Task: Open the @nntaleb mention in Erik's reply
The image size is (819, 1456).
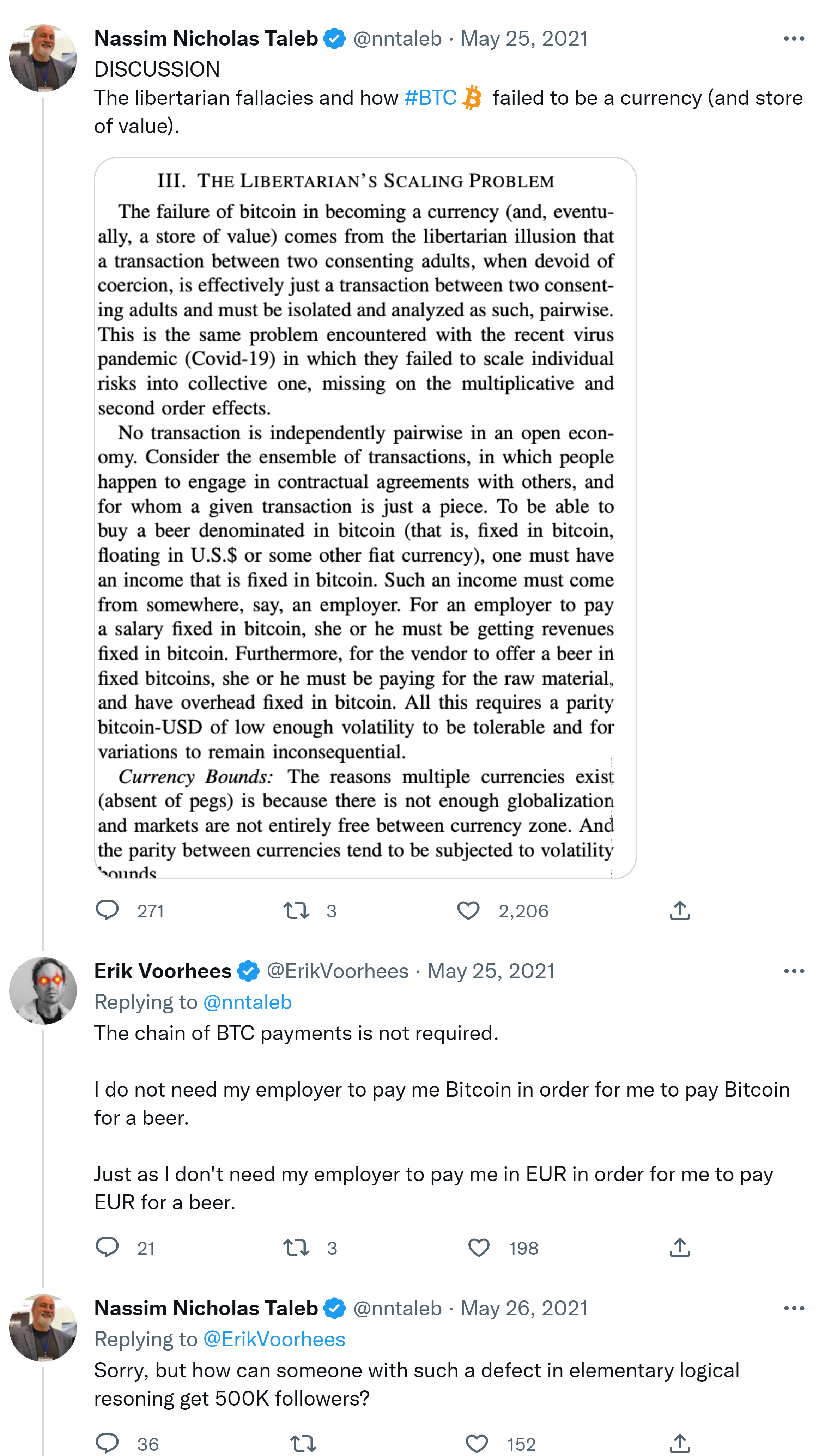Action: tap(247, 1002)
